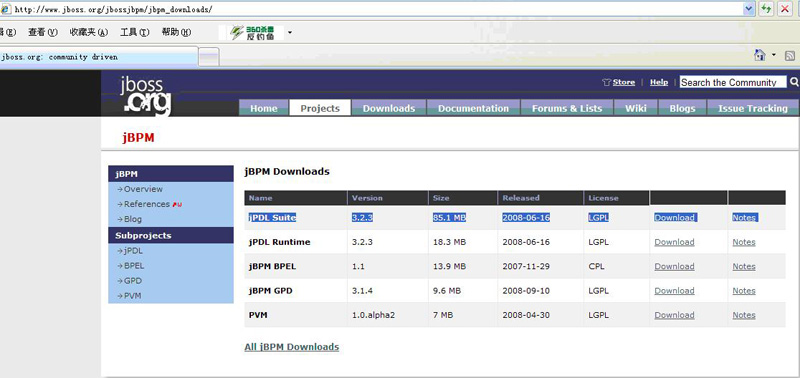Click the Store cart icon
The width and height of the screenshot is (800, 378).
606,82
